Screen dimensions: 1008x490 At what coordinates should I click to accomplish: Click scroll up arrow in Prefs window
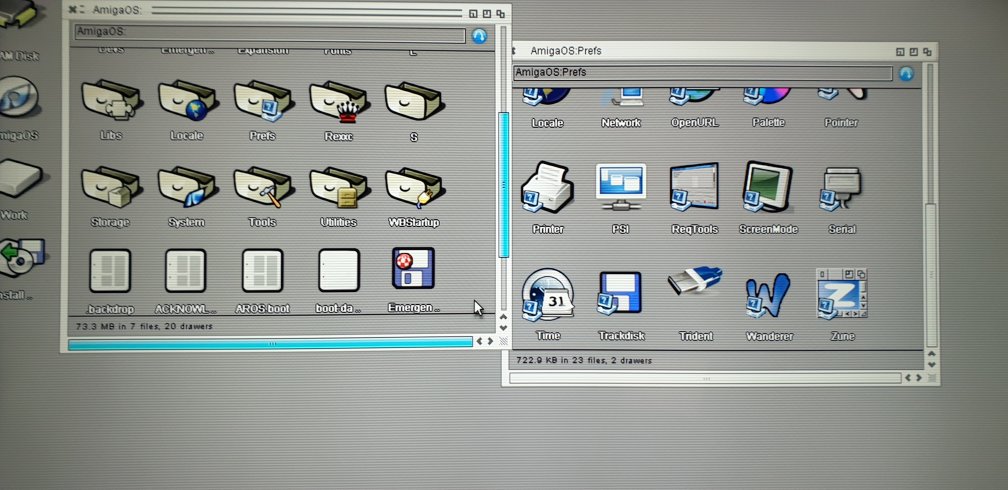tap(932, 354)
